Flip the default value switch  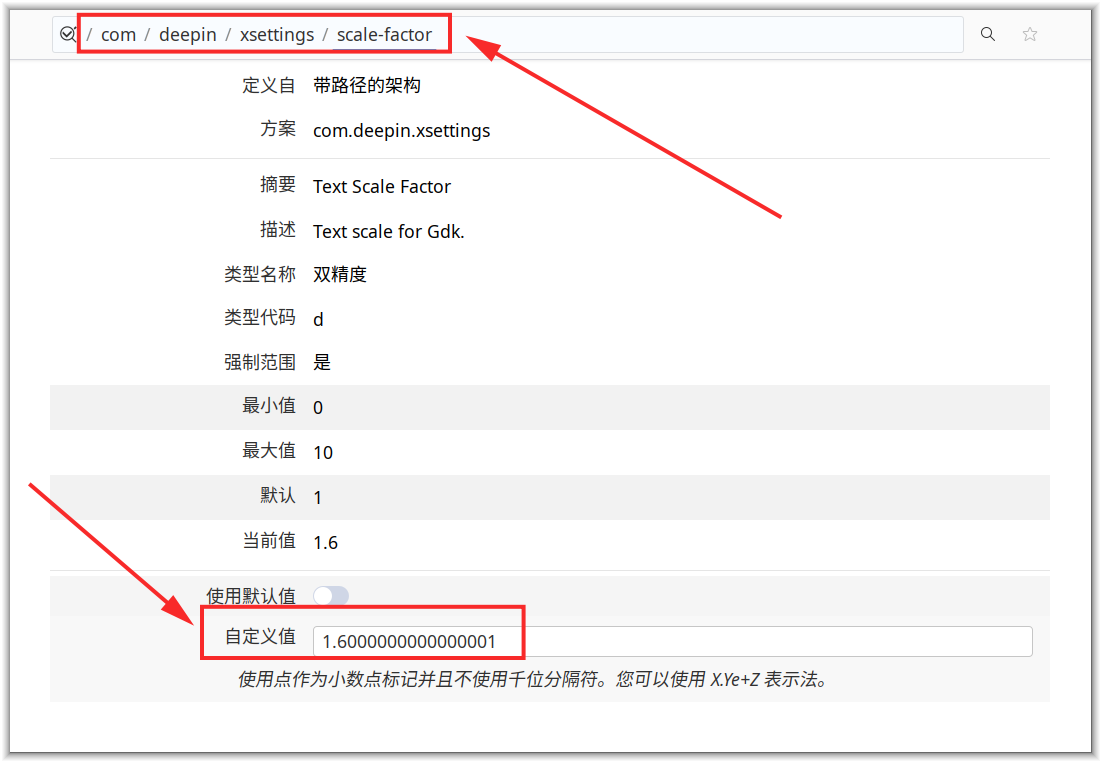[x=331, y=595]
